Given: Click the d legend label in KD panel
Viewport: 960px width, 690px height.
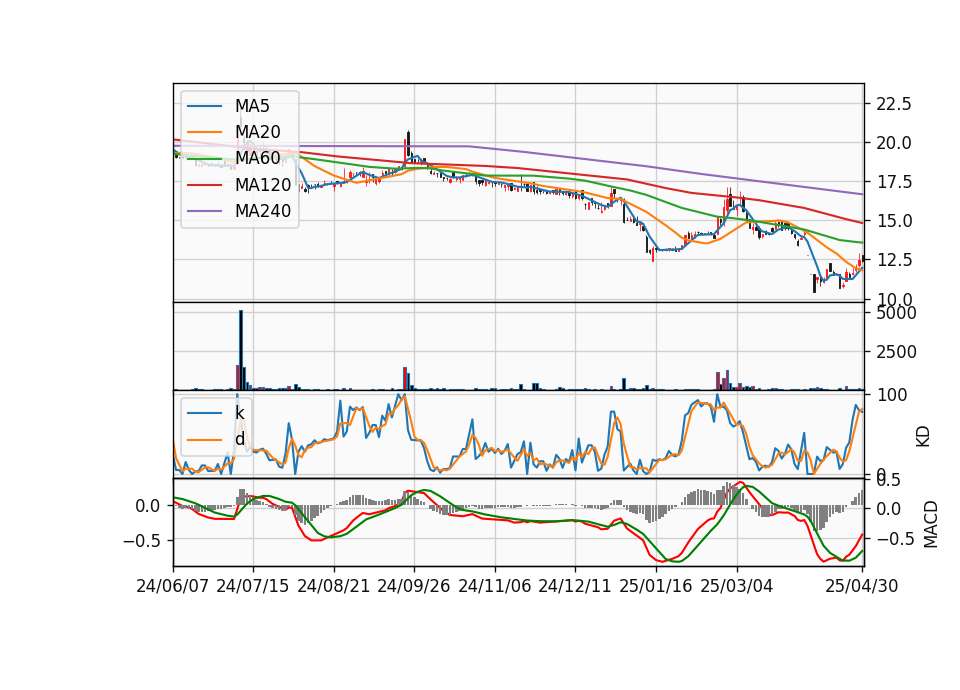Looking at the screenshot, I should (240, 439).
